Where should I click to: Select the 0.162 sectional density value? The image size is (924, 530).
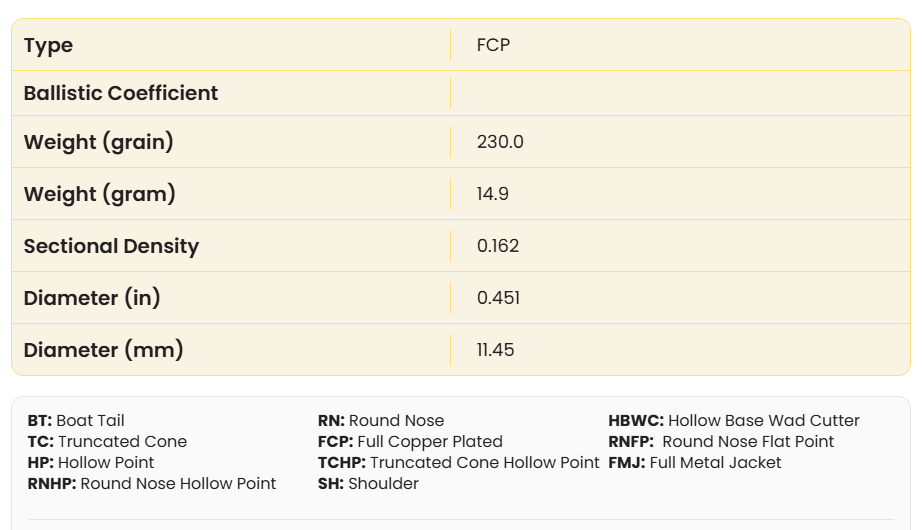(x=498, y=246)
